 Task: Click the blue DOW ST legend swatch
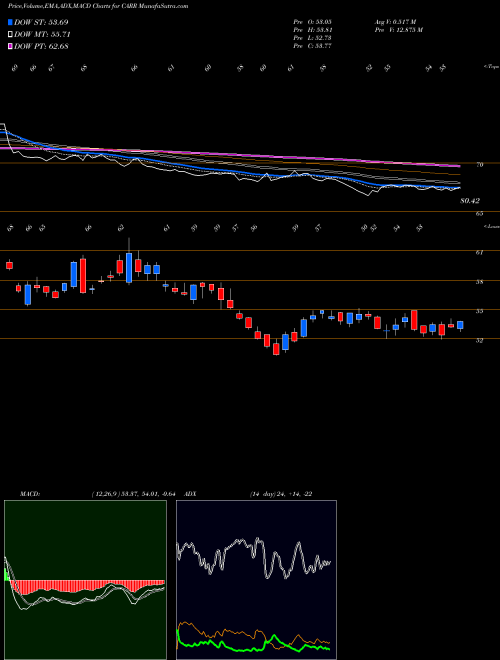(x=10, y=22)
